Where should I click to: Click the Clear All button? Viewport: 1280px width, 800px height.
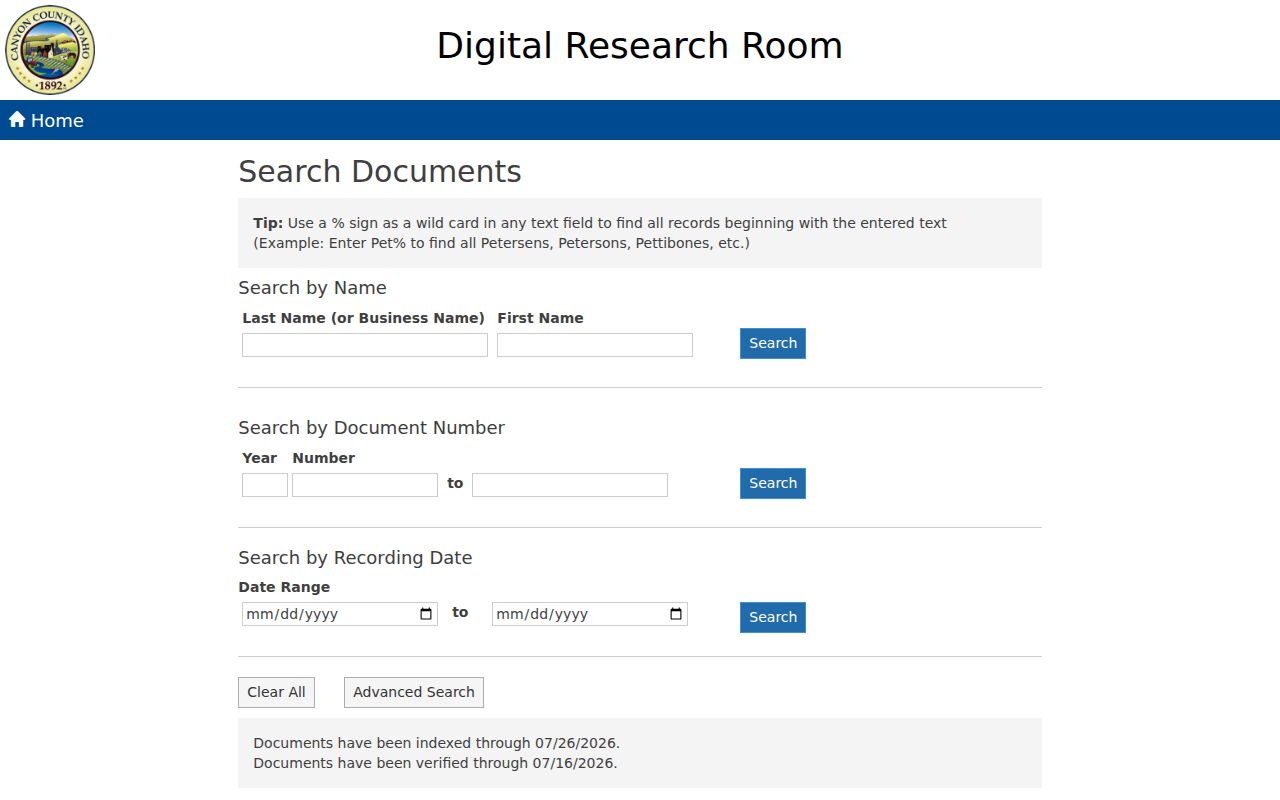click(276, 692)
